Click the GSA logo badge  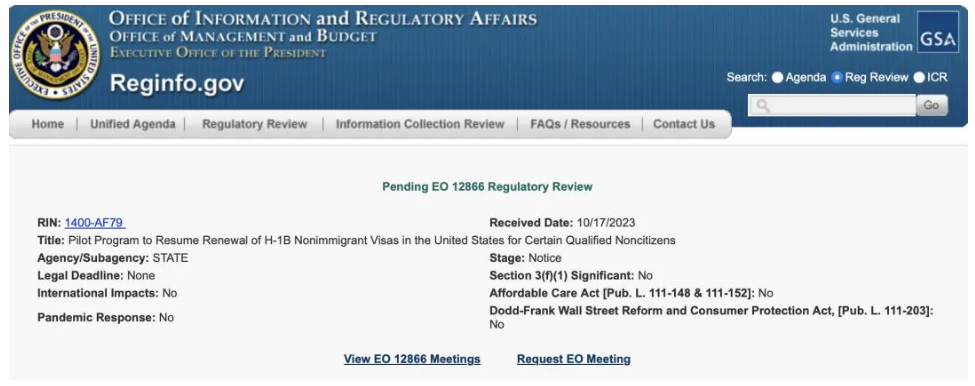938,32
